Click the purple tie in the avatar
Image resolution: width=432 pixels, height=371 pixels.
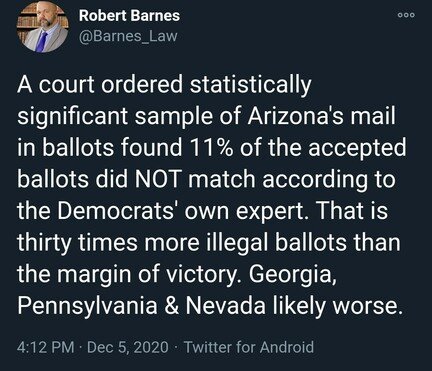[x=41, y=42]
